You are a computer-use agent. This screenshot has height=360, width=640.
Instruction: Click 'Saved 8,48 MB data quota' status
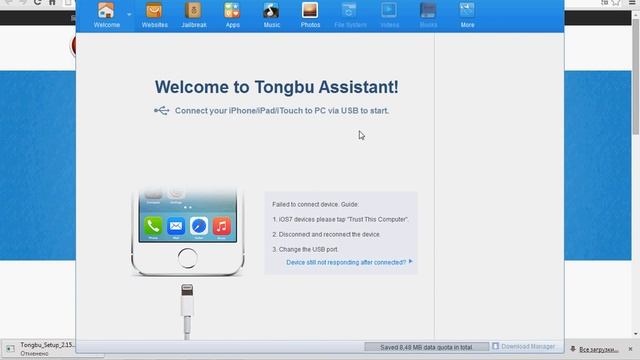(427, 347)
